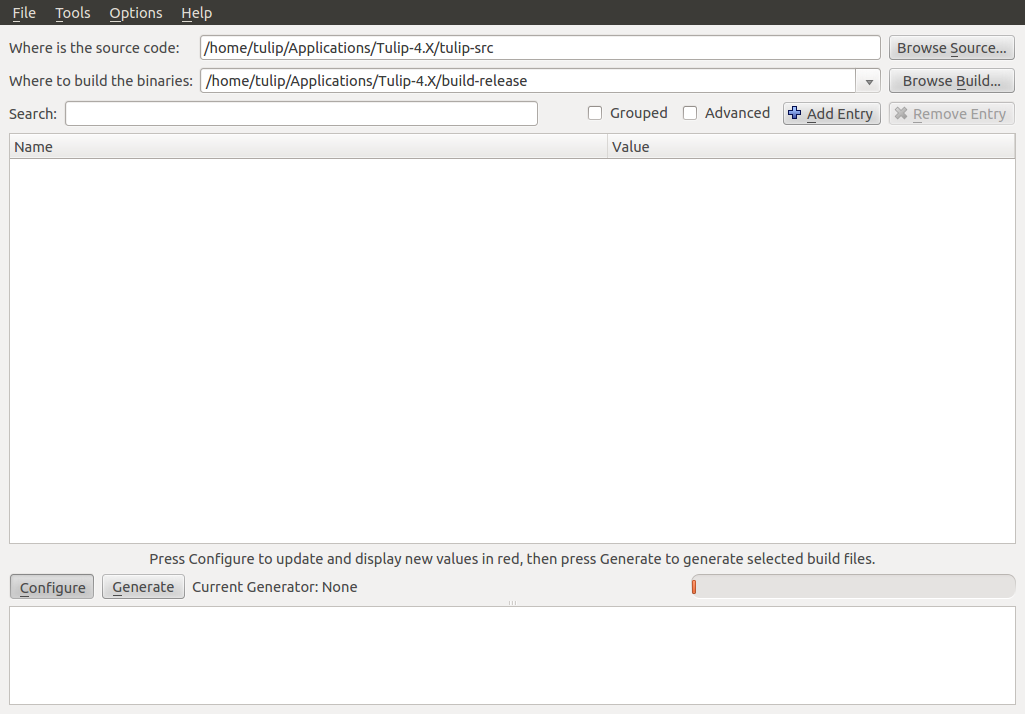Open the Help menu
The width and height of the screenshot is (1025, 714).
(x=197, y=13)
